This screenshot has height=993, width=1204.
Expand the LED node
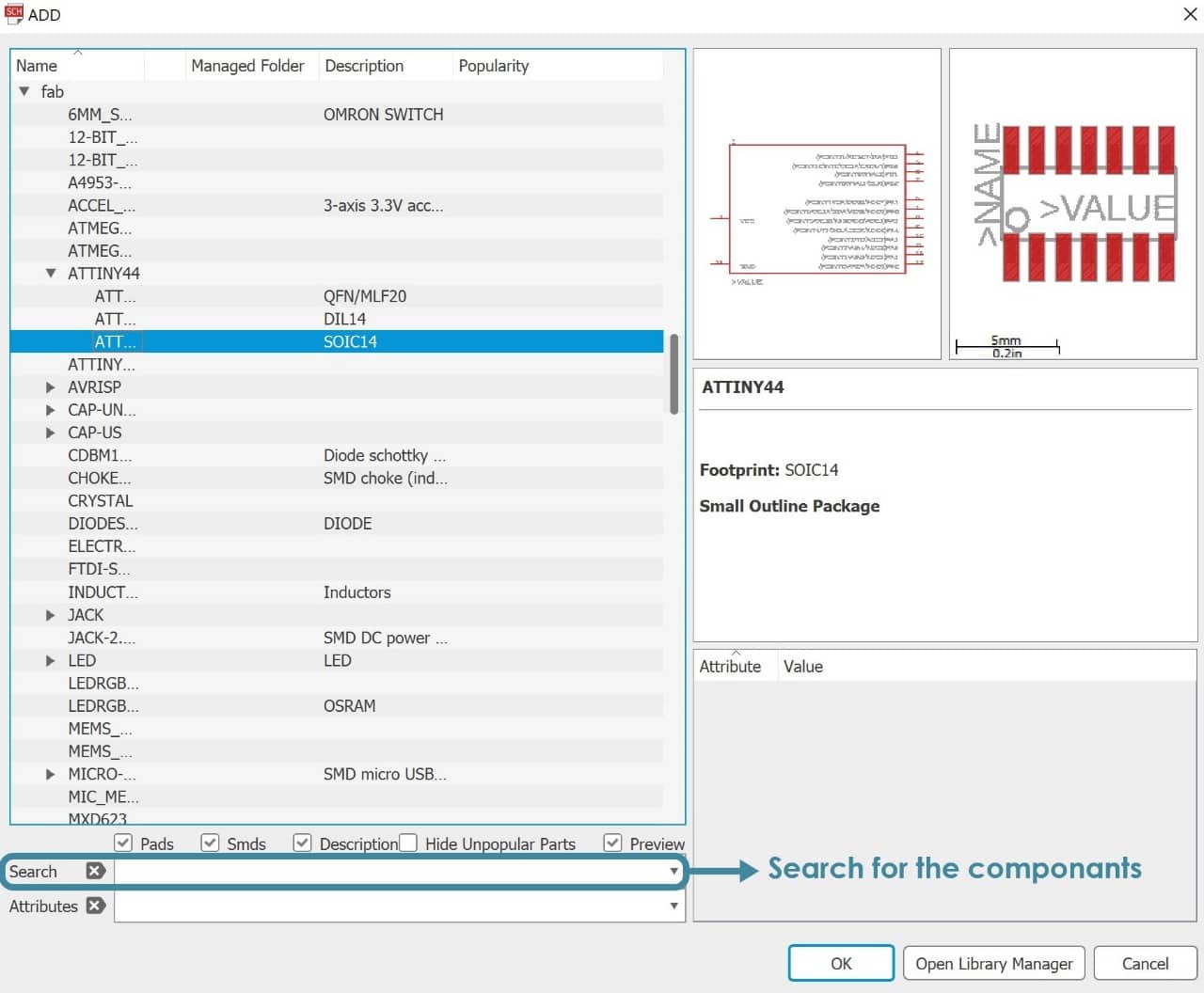point(51,660)
